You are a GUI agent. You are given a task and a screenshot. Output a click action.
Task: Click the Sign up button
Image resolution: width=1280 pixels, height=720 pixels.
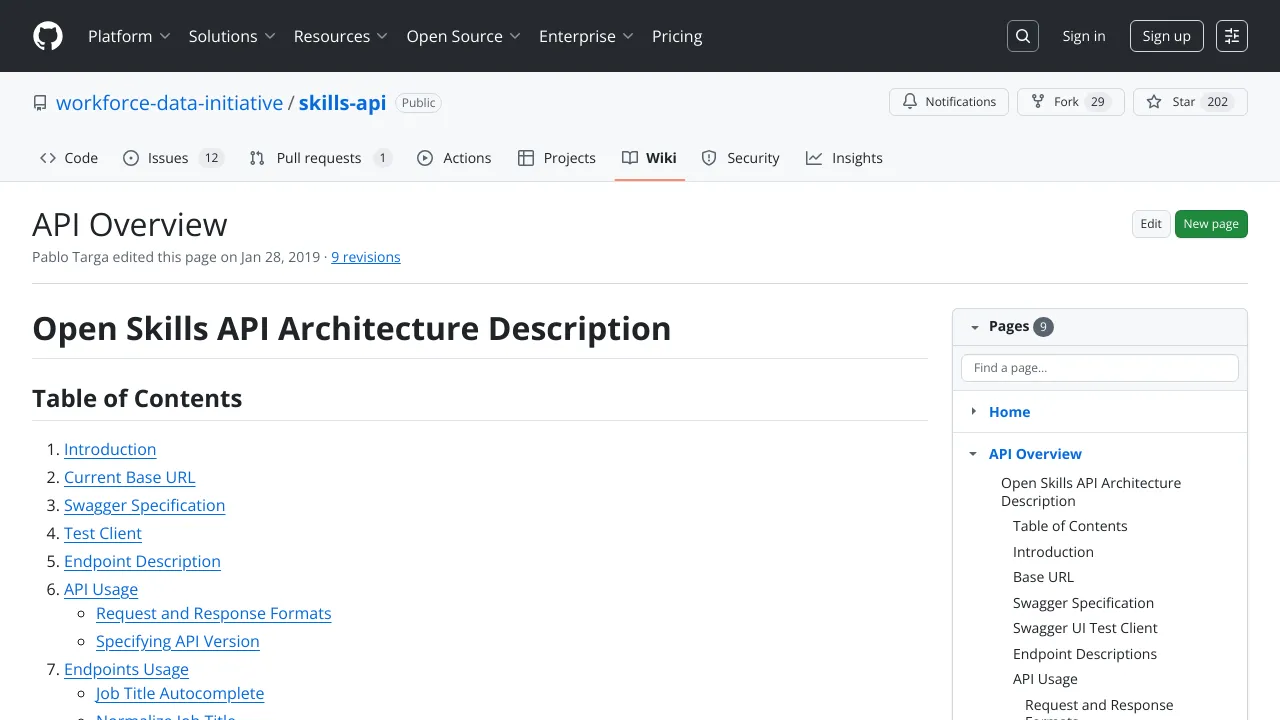(1167, 36)
